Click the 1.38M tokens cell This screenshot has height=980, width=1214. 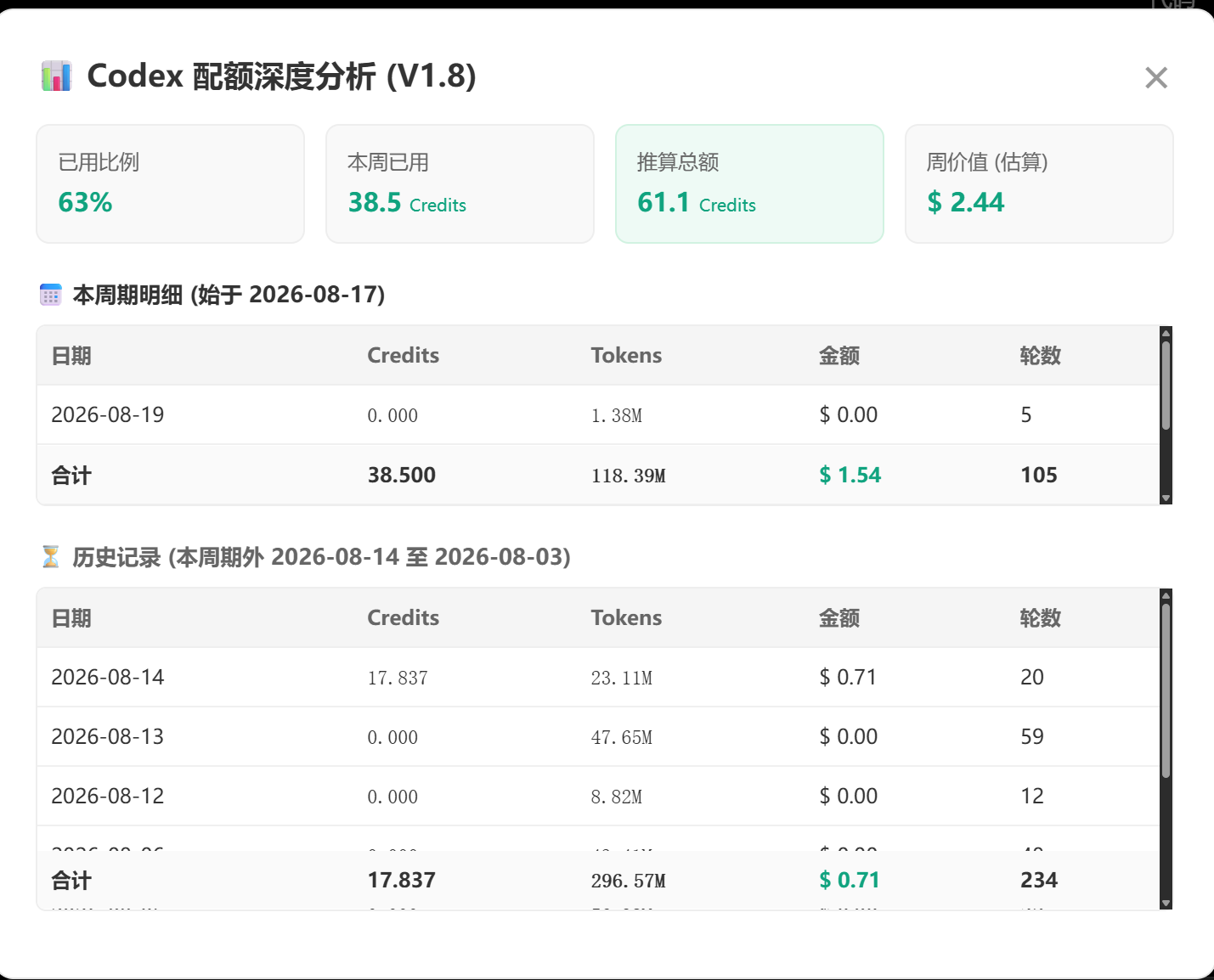click(617, 415)
